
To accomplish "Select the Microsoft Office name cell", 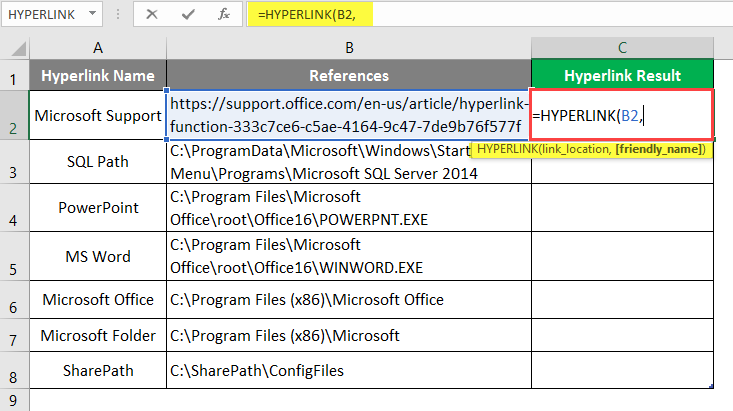I will 98,300.
